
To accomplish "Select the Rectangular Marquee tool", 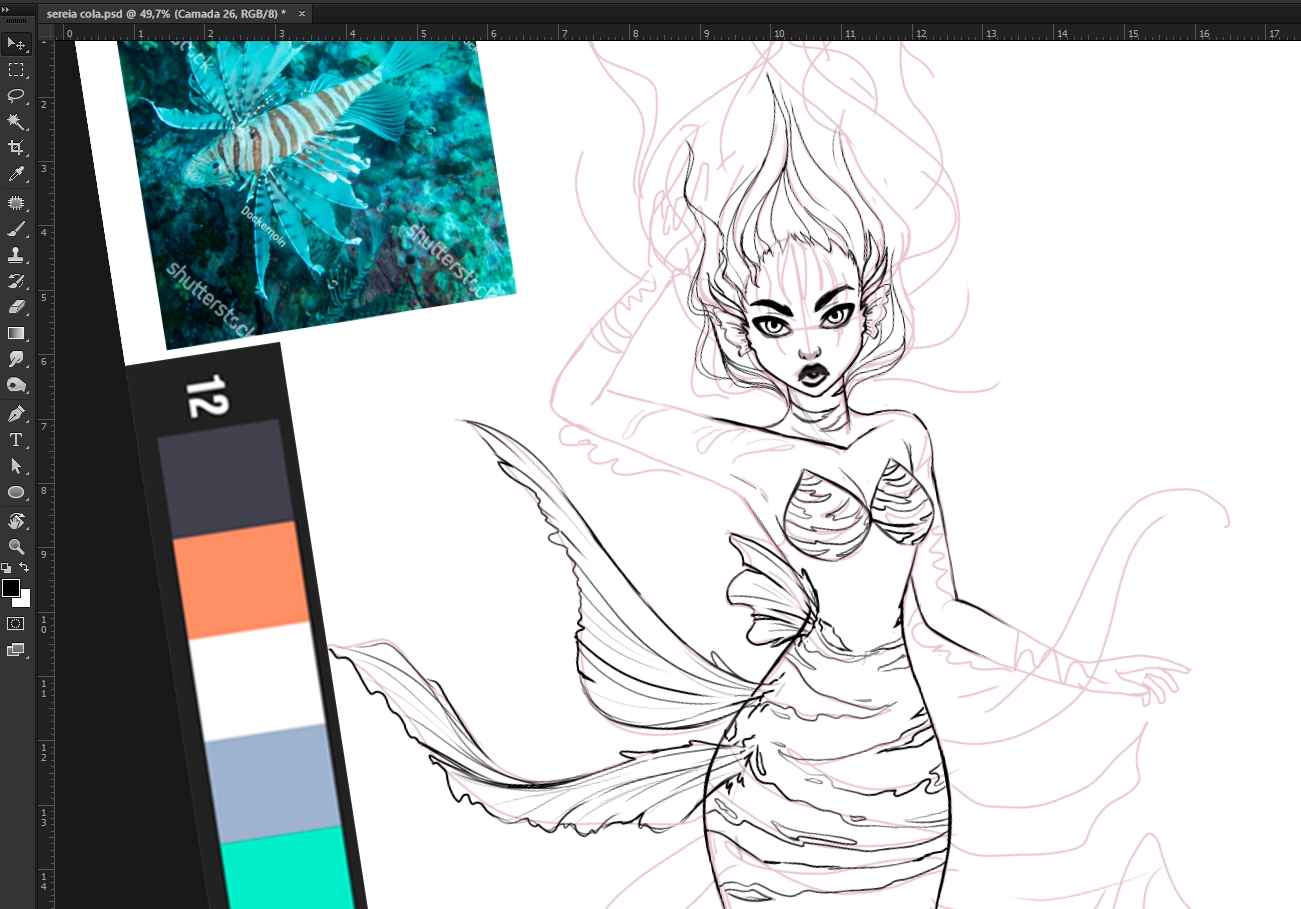I will (16, 70).
